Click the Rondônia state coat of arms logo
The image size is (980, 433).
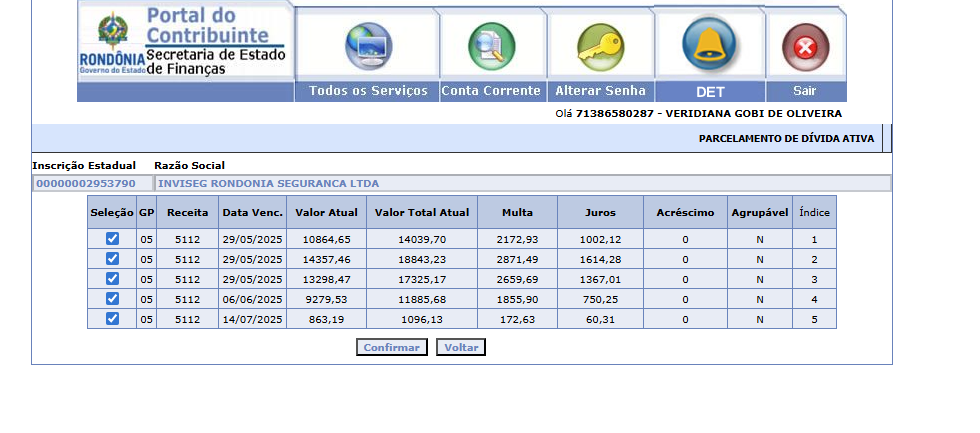tap(110, 34)
